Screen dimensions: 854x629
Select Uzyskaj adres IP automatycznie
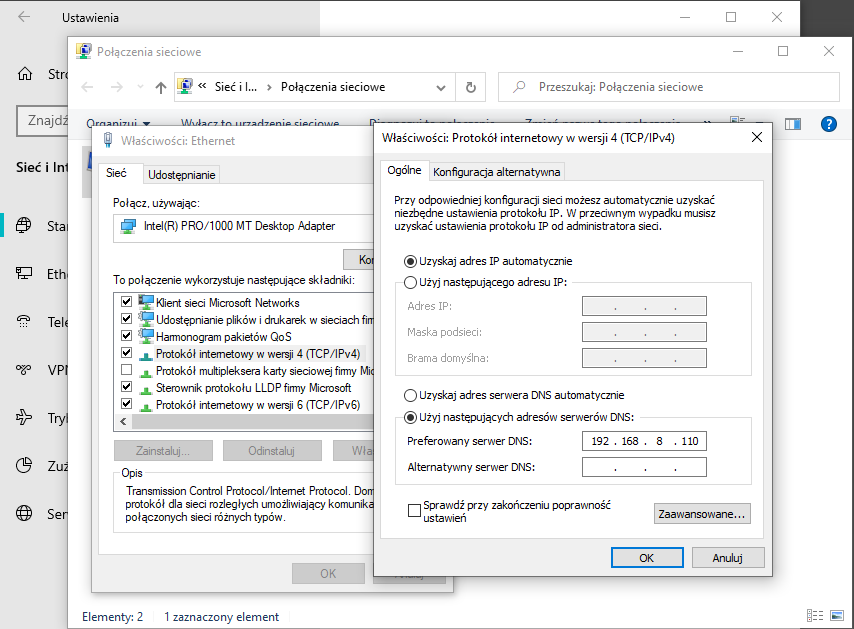[x=410, y=261]
